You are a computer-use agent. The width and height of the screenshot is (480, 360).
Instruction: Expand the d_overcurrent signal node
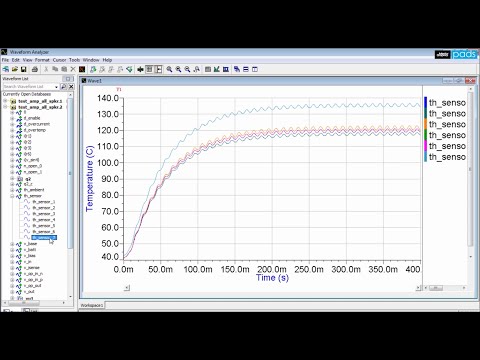point(12,124)
